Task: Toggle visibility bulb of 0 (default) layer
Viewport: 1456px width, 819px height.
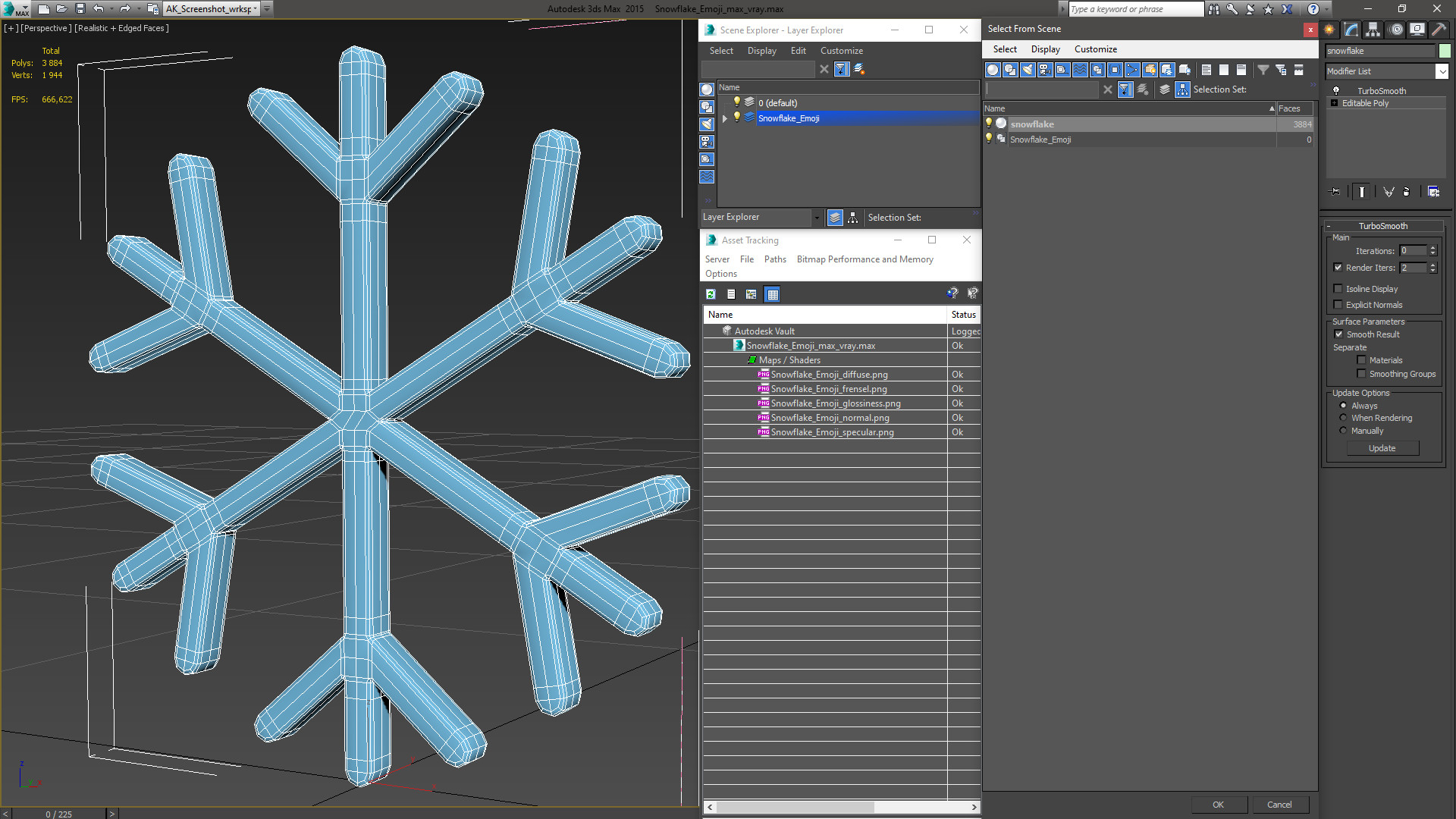Action: [736, 102]
